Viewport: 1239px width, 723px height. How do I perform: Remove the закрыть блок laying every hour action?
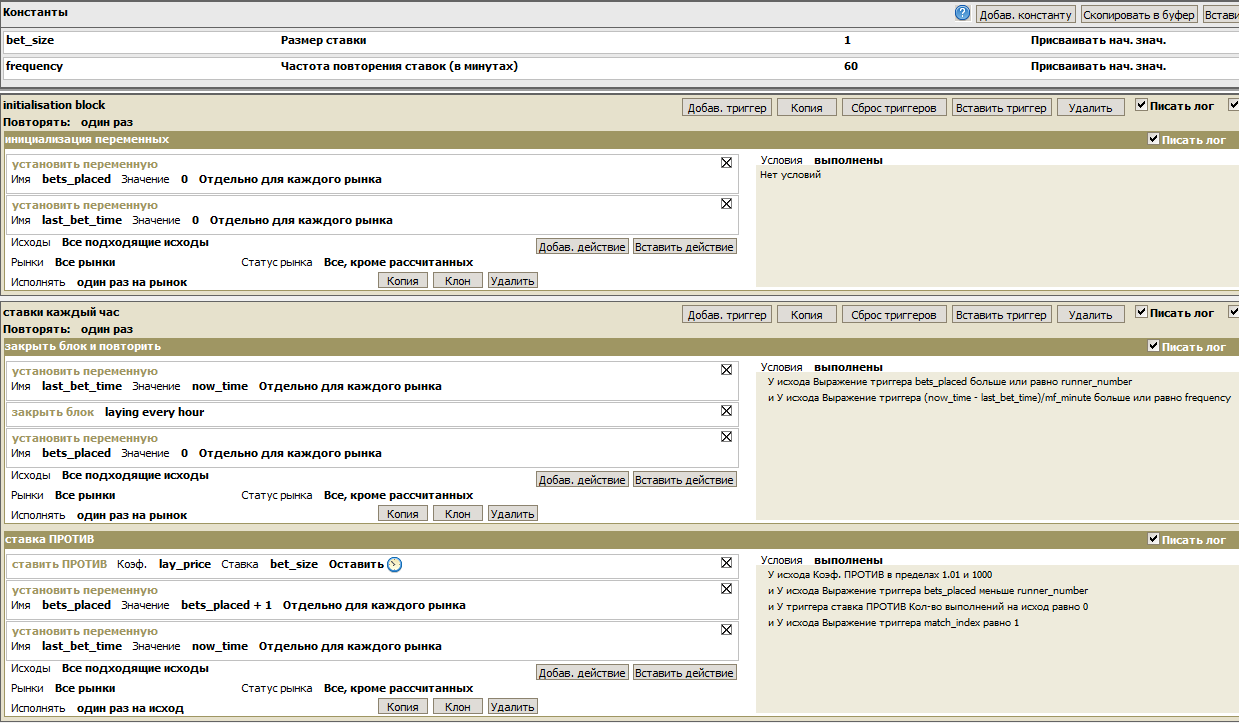tap(726, 410)
